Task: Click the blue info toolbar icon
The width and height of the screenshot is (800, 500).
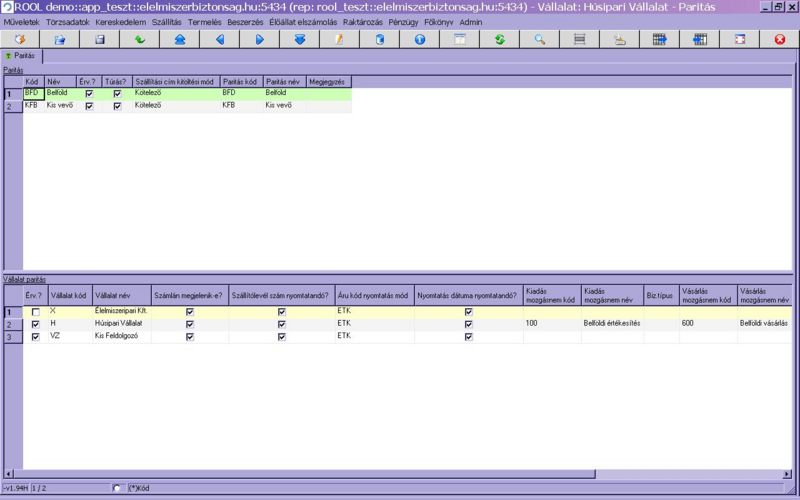Action: coord(419,40)
